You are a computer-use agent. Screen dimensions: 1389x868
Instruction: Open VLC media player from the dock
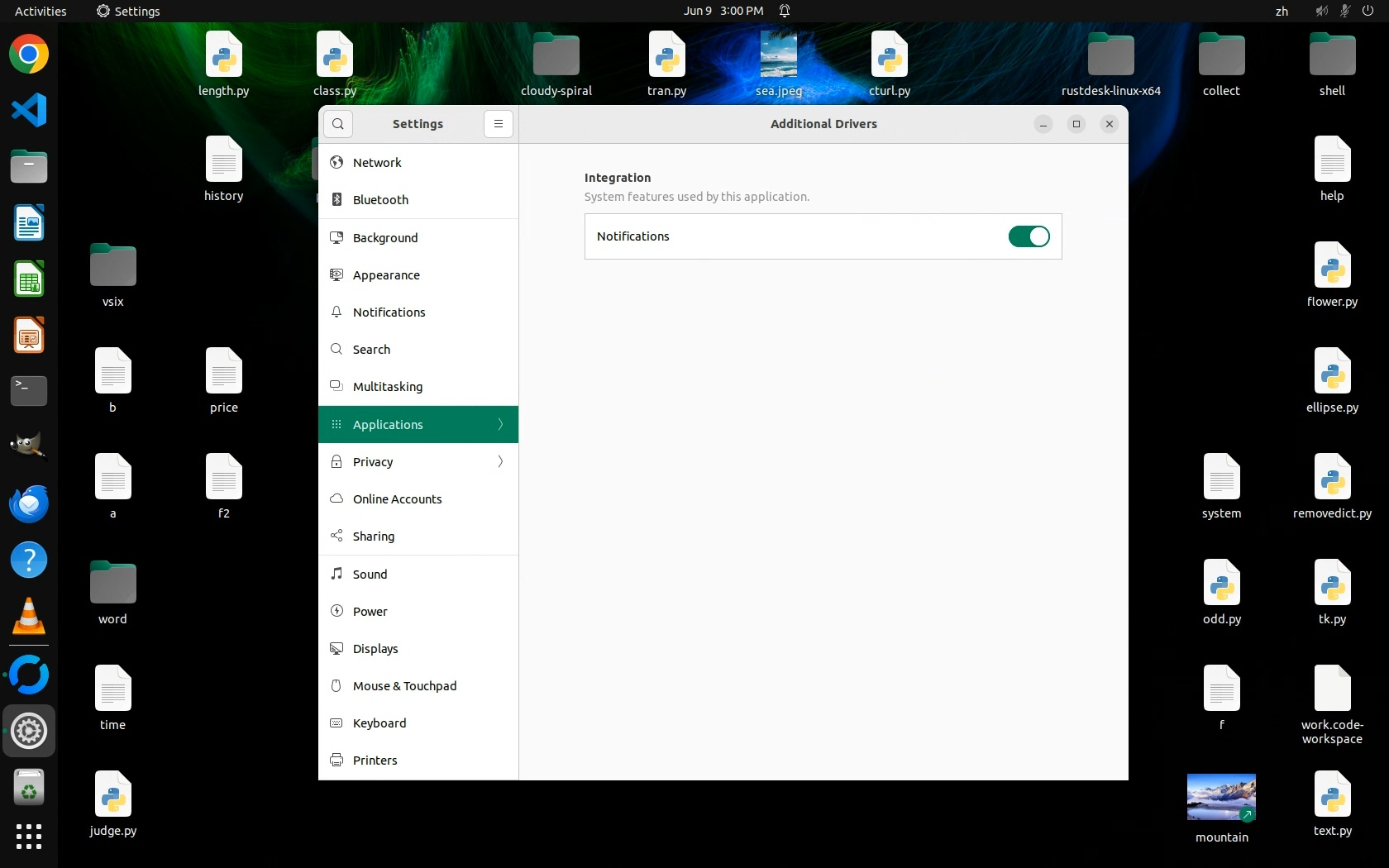29,617
